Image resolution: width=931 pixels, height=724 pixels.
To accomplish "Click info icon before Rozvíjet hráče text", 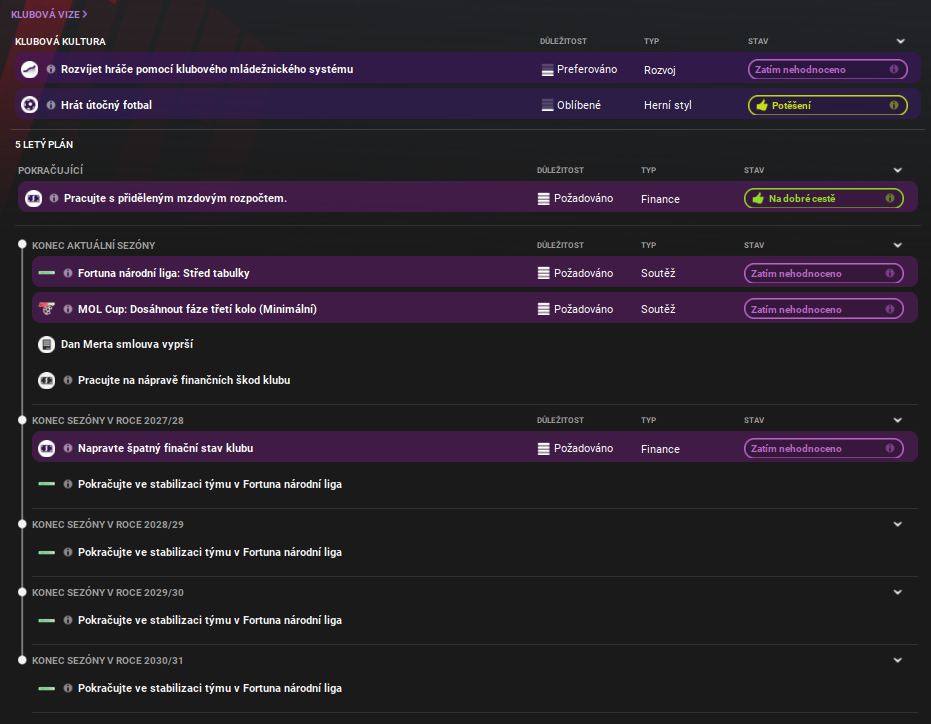I will [51, 69].
